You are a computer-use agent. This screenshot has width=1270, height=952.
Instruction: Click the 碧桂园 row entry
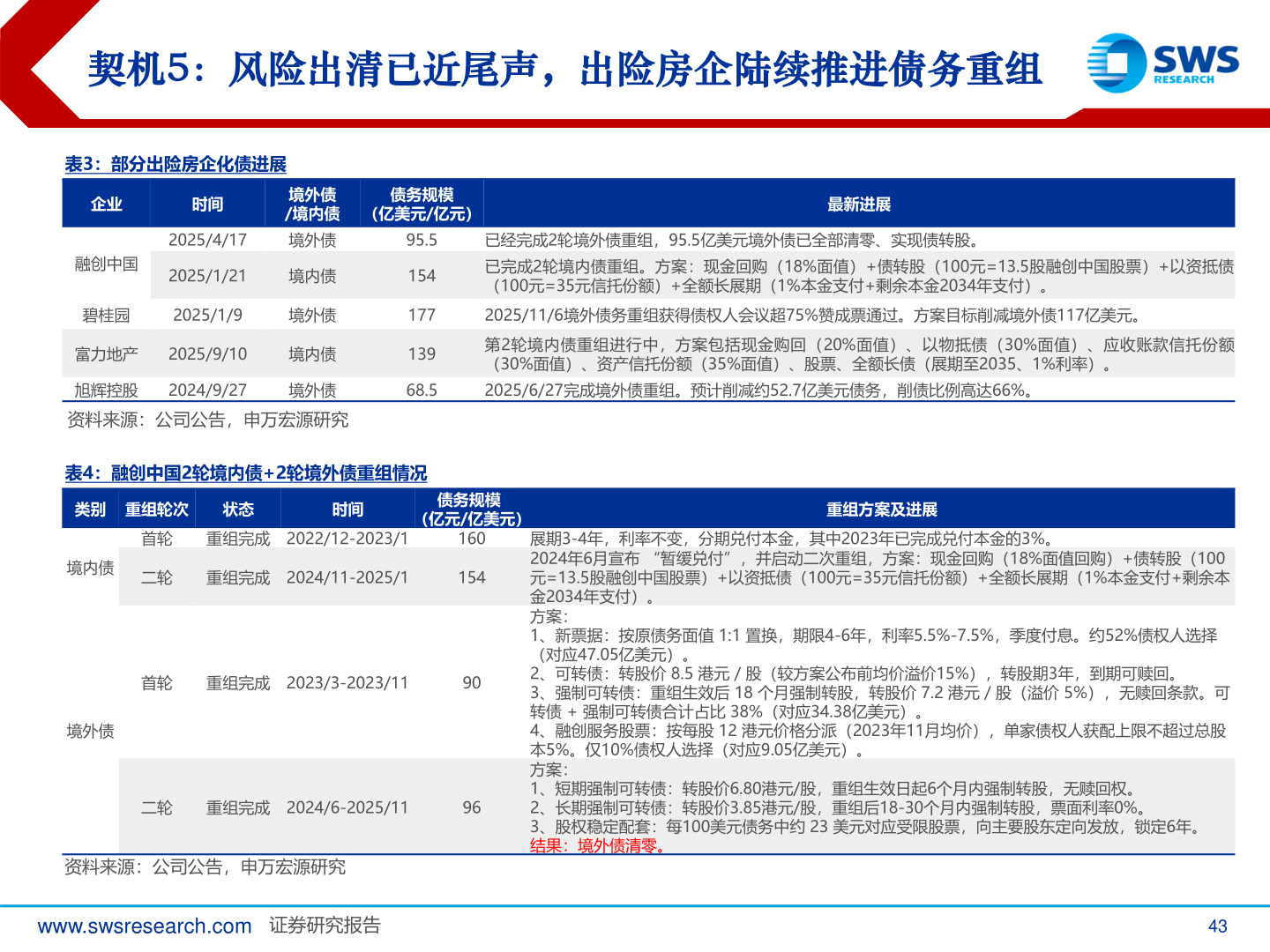[105, 314]
